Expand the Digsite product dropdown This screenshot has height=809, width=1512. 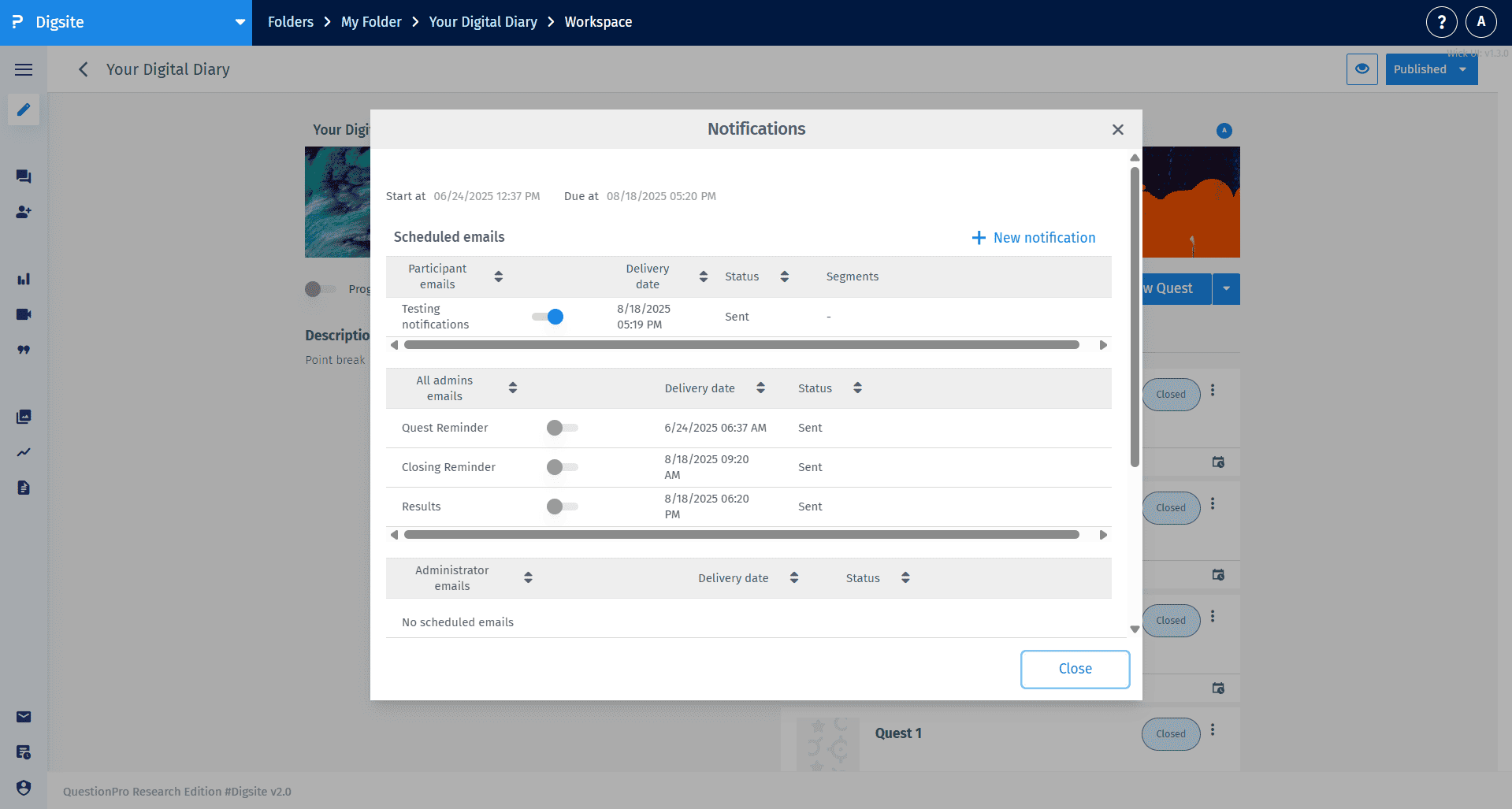[240, 22]
